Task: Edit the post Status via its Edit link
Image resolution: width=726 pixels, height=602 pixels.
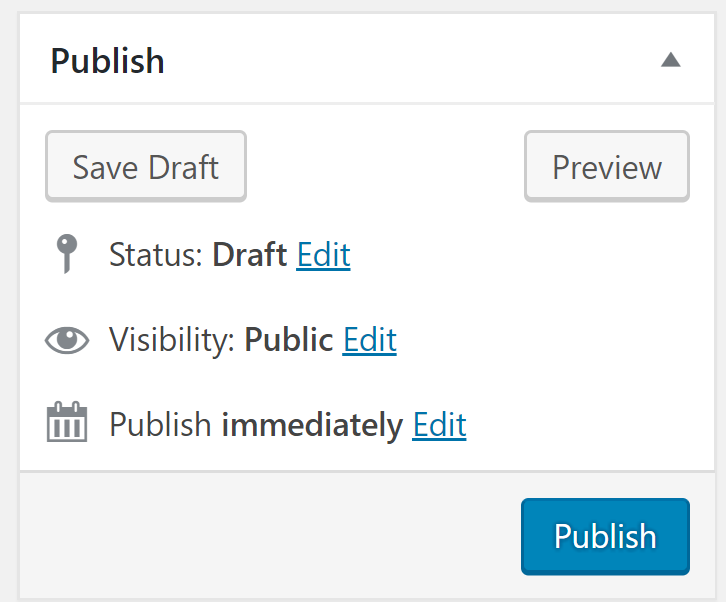Action: (x=323, y=255)
